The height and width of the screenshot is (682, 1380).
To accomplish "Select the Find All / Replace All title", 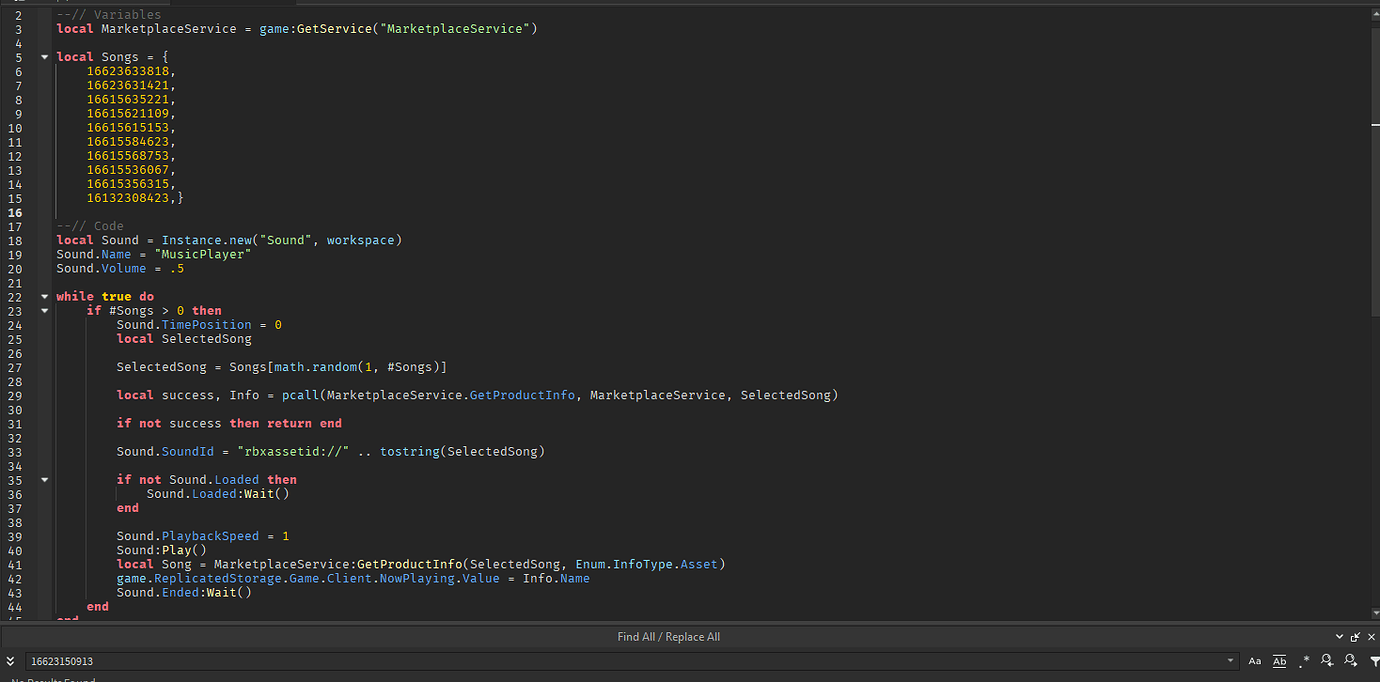I will [668, 636].
